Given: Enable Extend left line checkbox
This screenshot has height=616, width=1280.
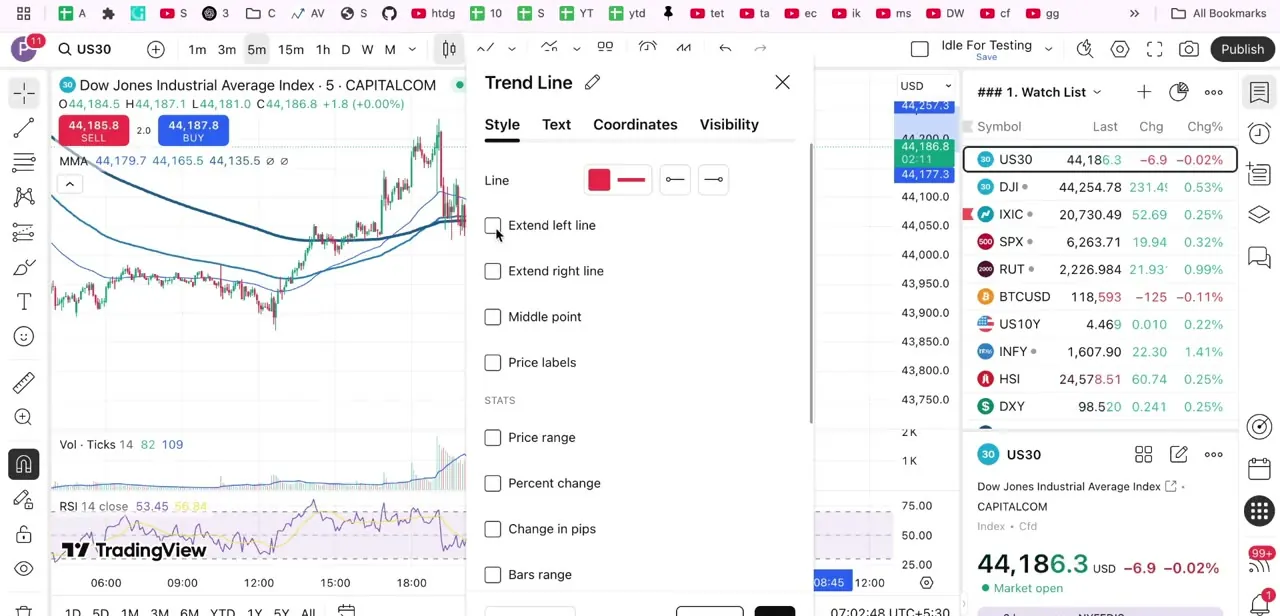Looking at the screenshot, I should pos(493,226).
